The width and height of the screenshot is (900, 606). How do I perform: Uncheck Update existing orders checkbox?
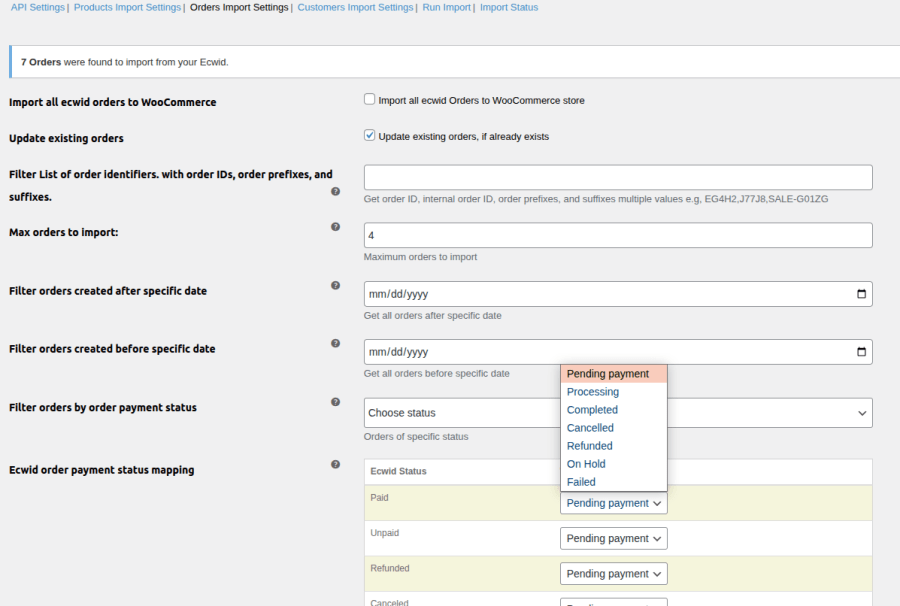(370, 136)
